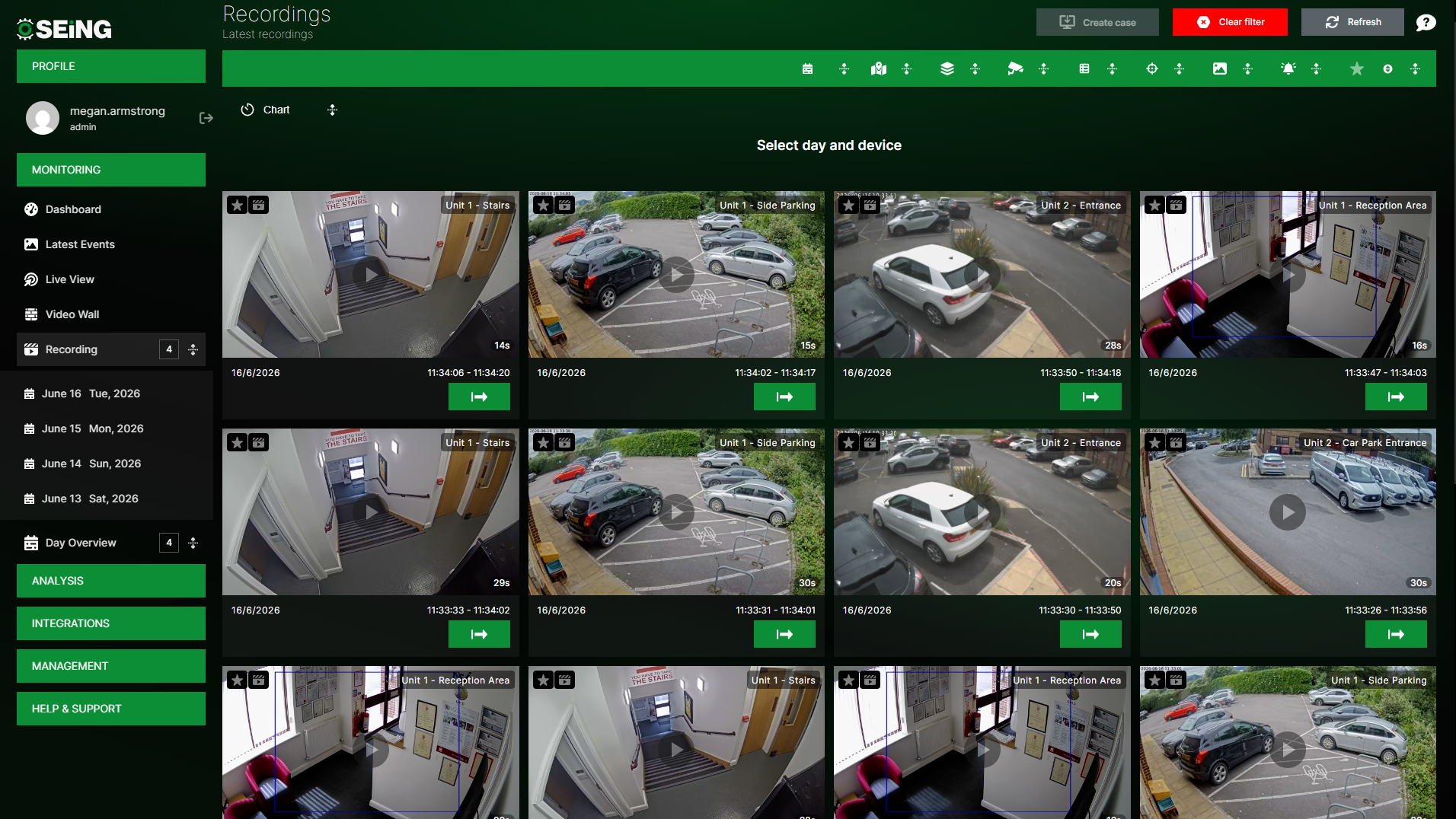This screenshot has width=1456, height=819.
Task: Expand the alarm bell filter panel arrows
Action: coord(1316,69)
